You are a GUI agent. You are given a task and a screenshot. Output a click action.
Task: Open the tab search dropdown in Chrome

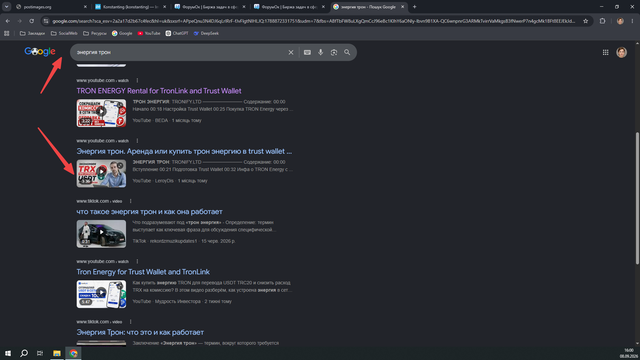pos(7,7)
